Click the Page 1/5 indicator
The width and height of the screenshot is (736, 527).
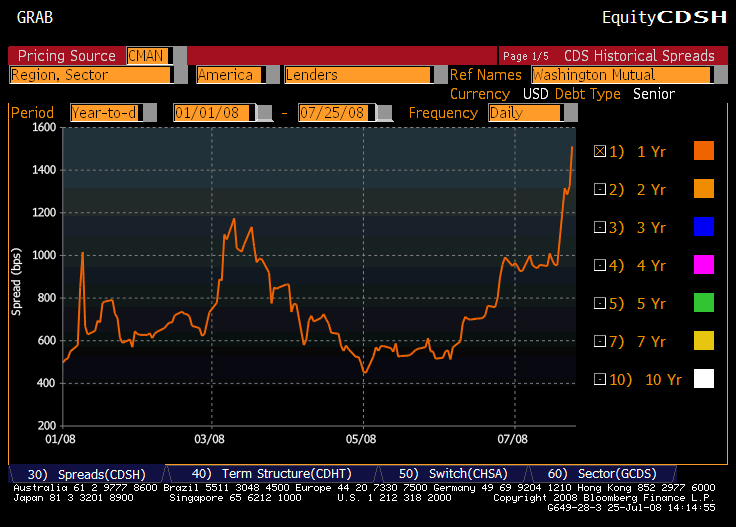(526, 56)
